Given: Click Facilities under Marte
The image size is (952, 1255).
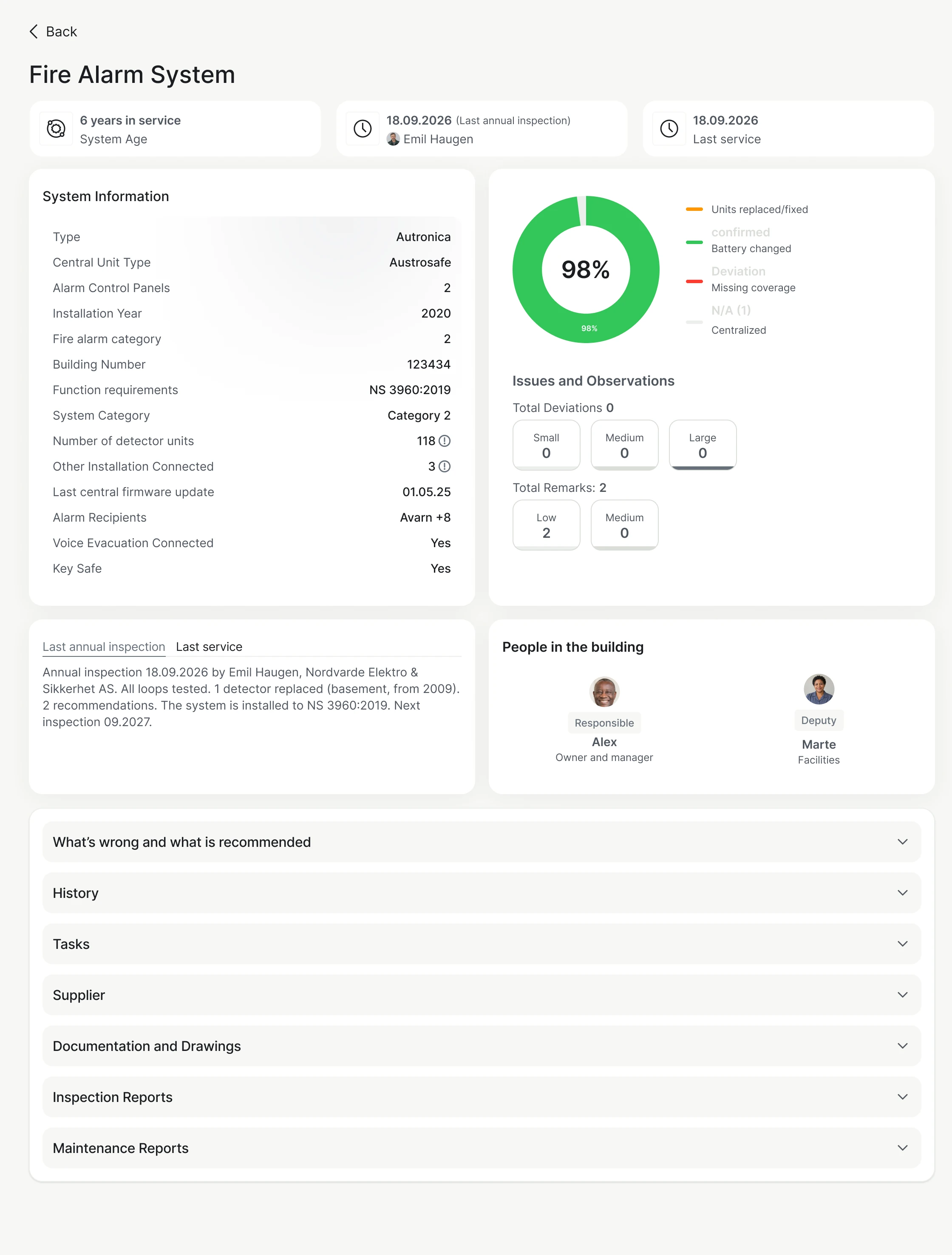Looking at the screenshot, I should click(x=819, y=760).
